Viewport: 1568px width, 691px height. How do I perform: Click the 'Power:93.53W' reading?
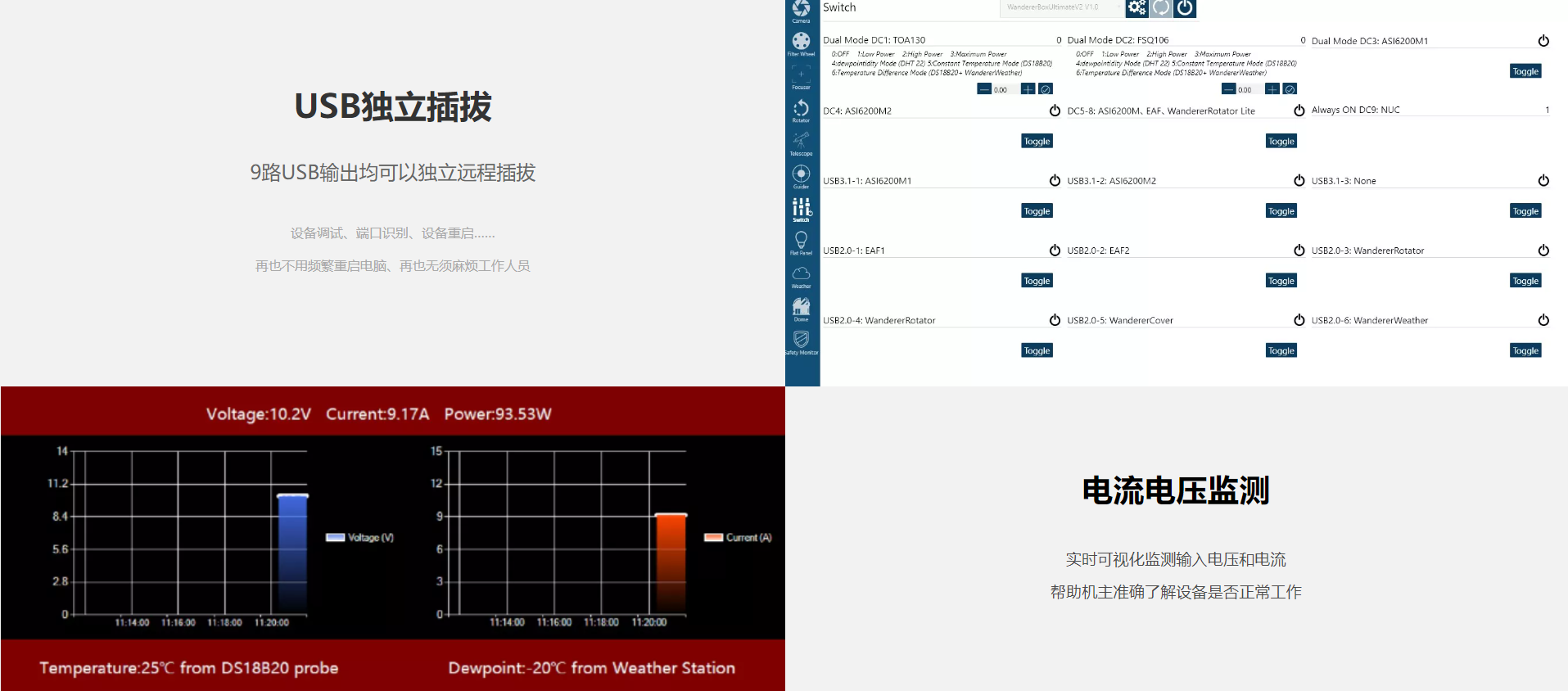(x=498, y=413)
